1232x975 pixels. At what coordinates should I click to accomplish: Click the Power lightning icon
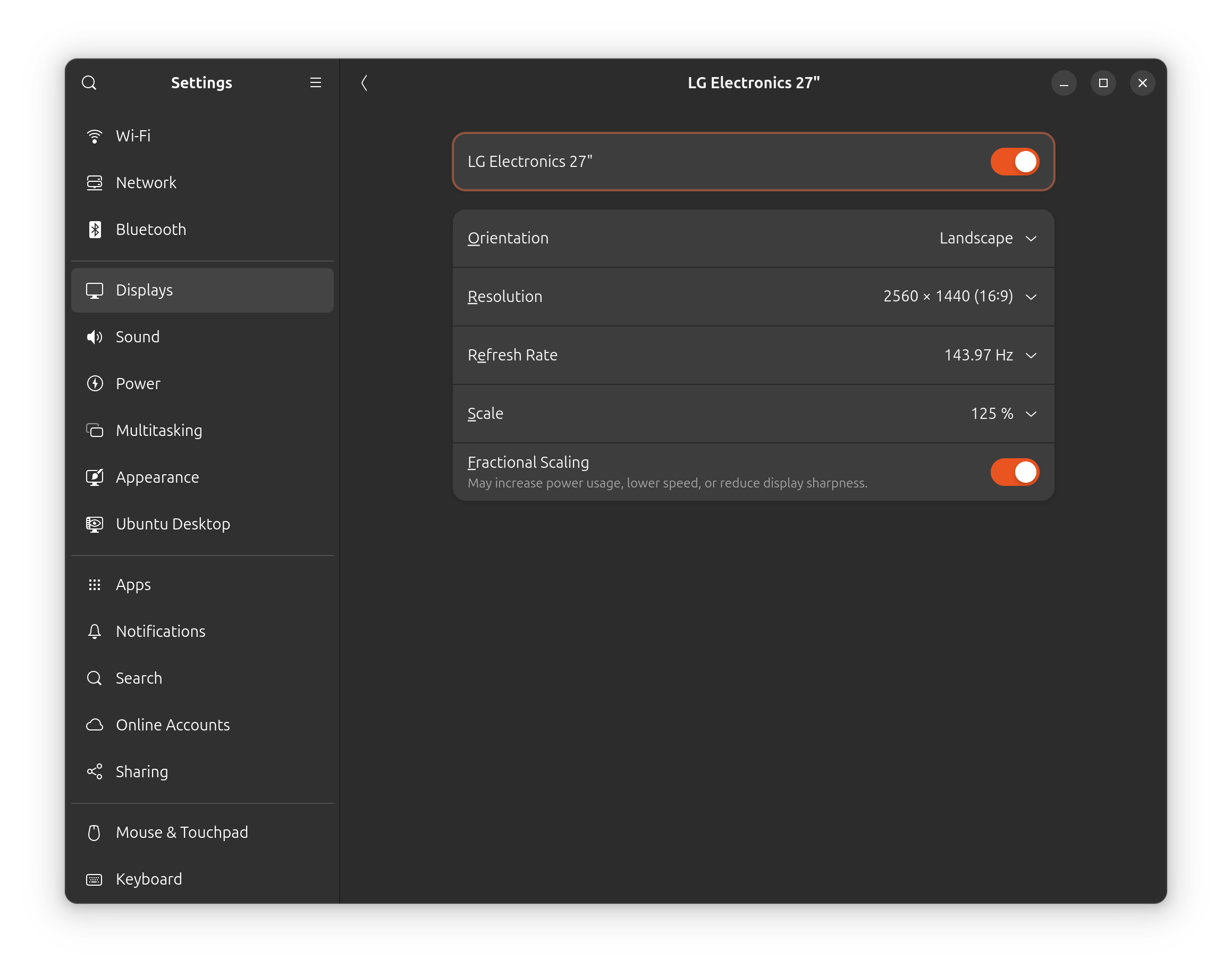point(95,384)
